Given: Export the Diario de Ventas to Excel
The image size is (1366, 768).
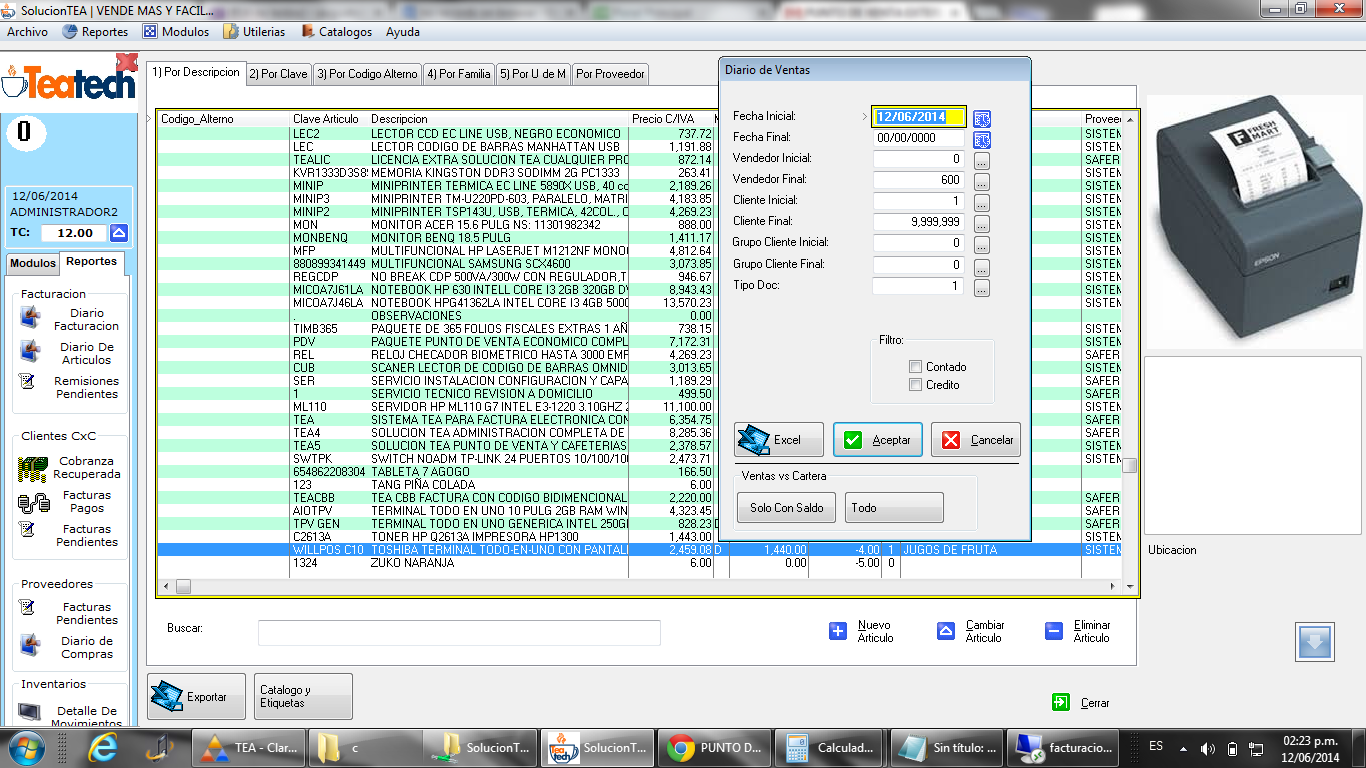Looking at the screenshot, I should (x=778, y=439).
